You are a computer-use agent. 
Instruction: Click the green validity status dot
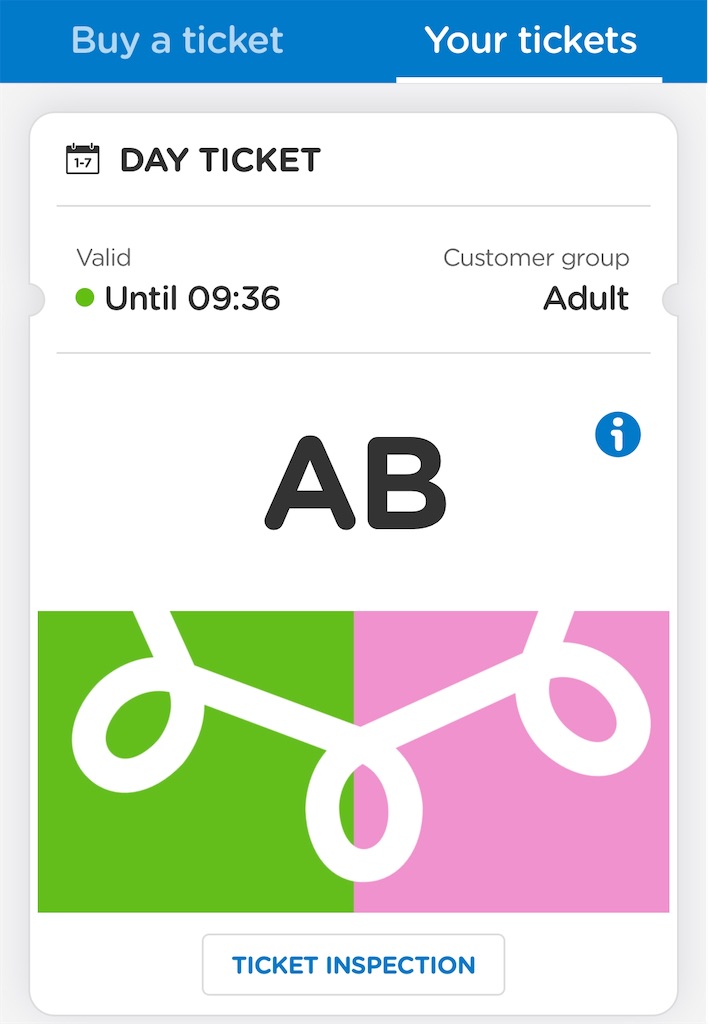click(85, 298)
